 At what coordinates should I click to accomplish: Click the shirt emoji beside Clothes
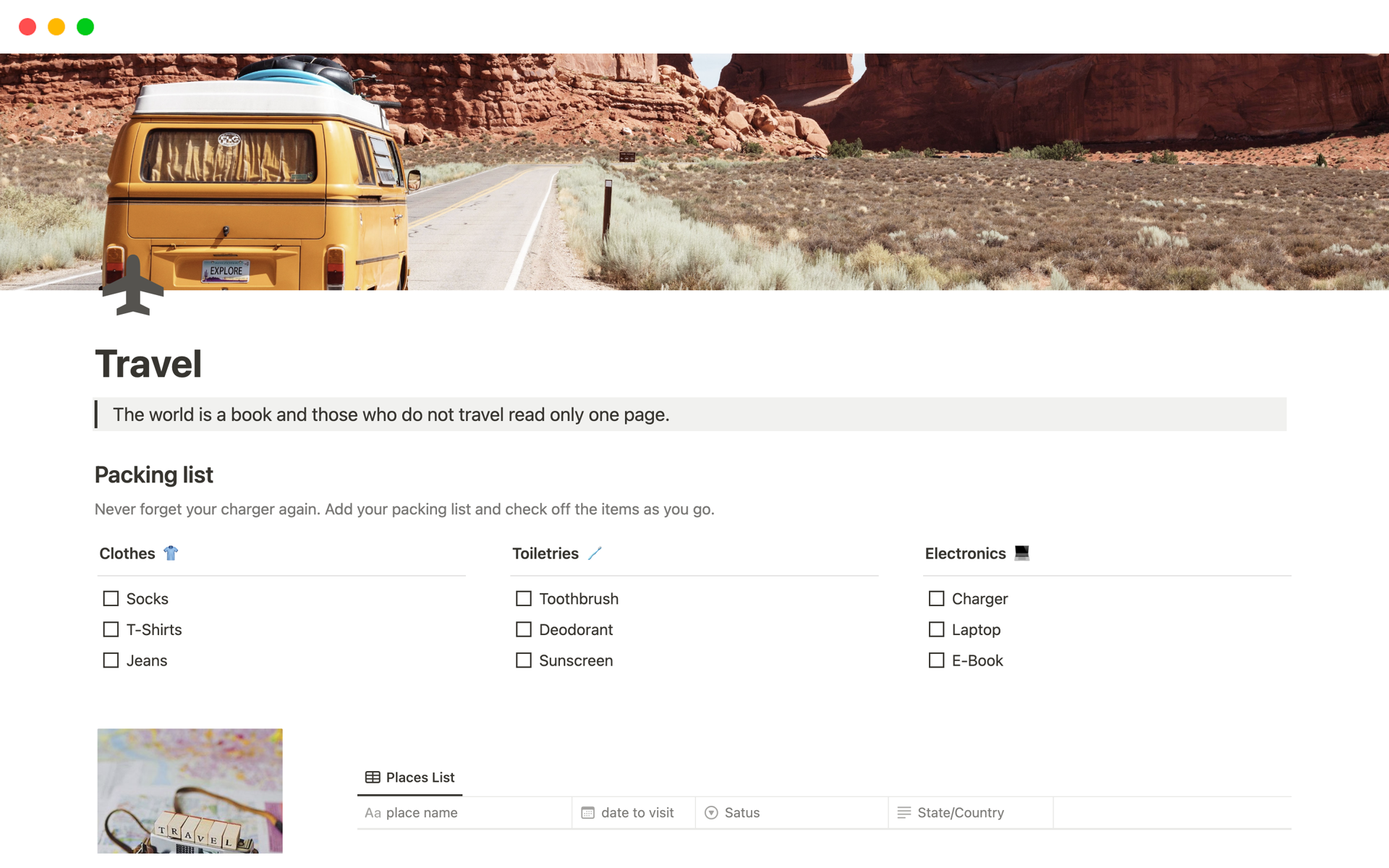pyautogui.click(x=171, y=553)
